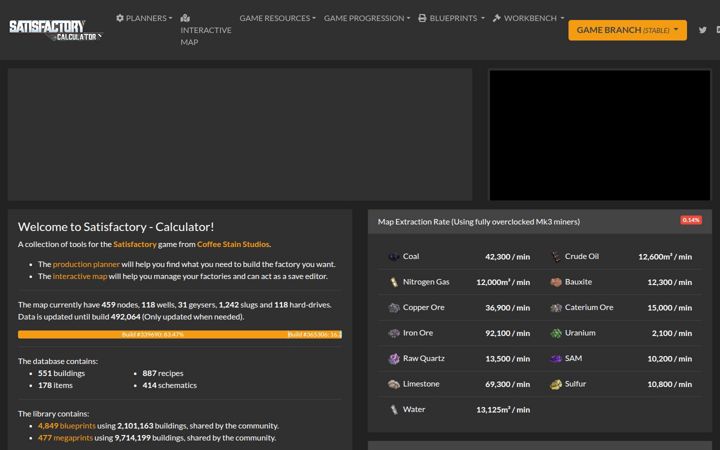This screenshot has height=450, width=720.
Task: Open the Workbench dropdown menu
Action: coord(528,18)
